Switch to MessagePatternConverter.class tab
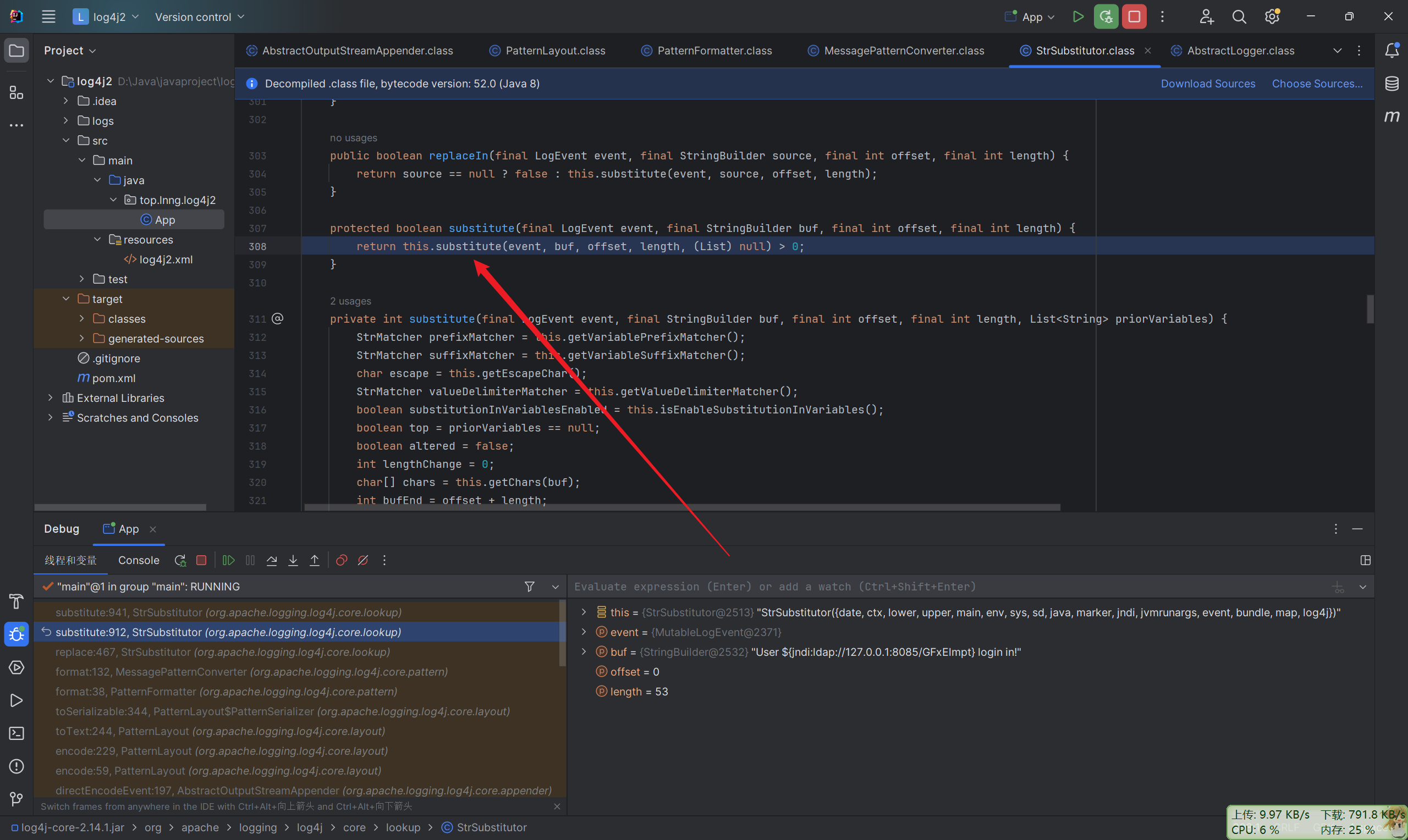The height and width of the screenshot is (840, 1408). pyautogui.click(x=897, y=51)
